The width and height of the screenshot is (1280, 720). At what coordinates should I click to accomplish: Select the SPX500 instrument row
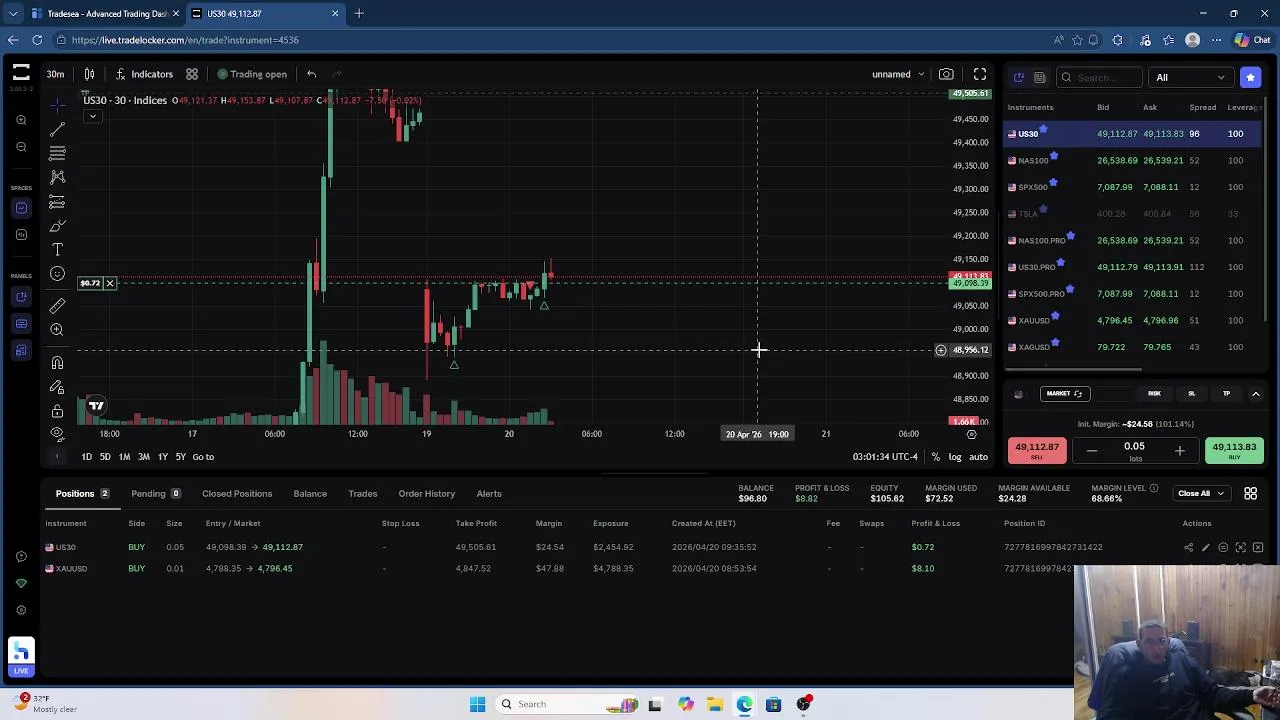[1134, 187]
